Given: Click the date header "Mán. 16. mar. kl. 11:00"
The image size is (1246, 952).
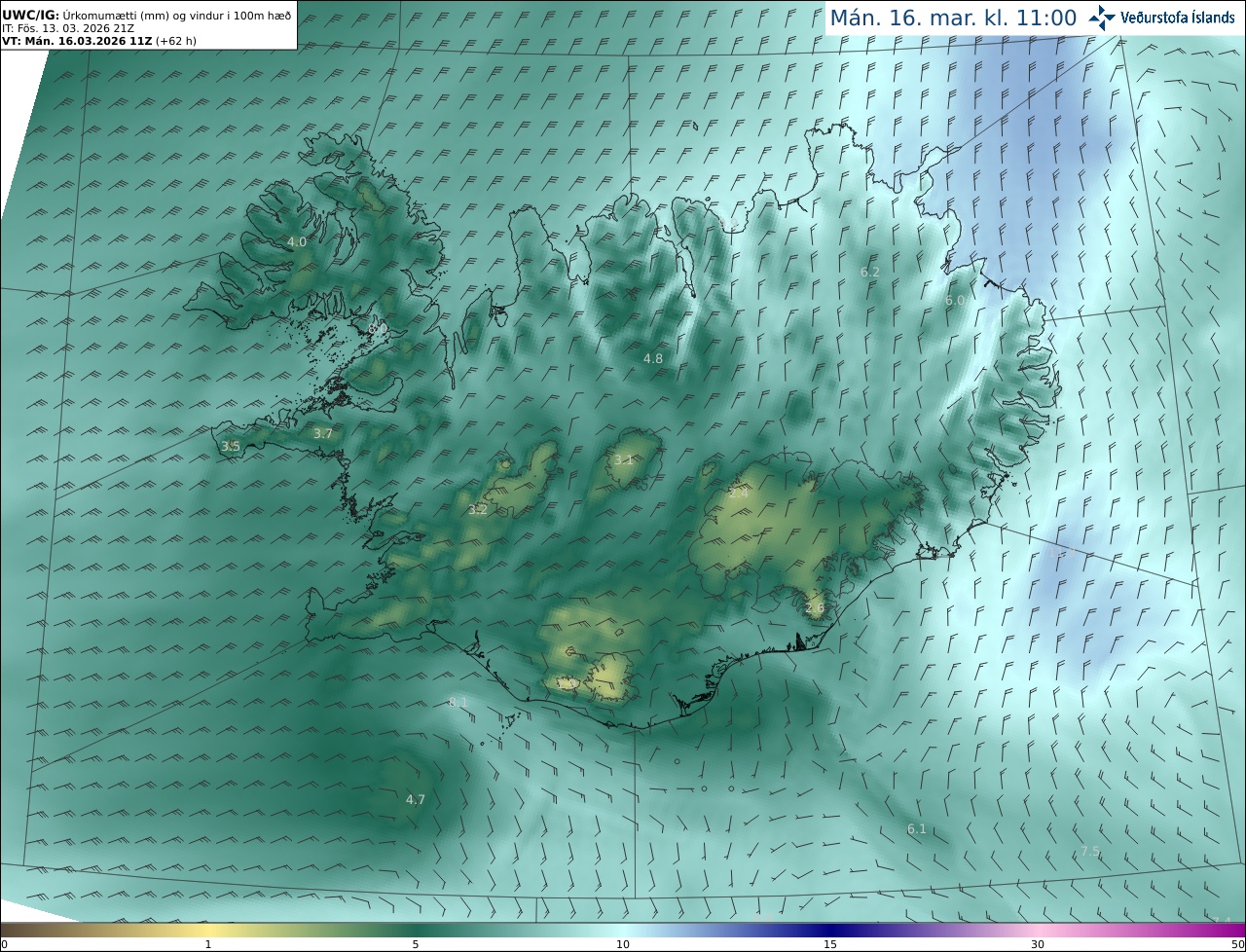Looking at the screenshot, I should click(953, 18).
